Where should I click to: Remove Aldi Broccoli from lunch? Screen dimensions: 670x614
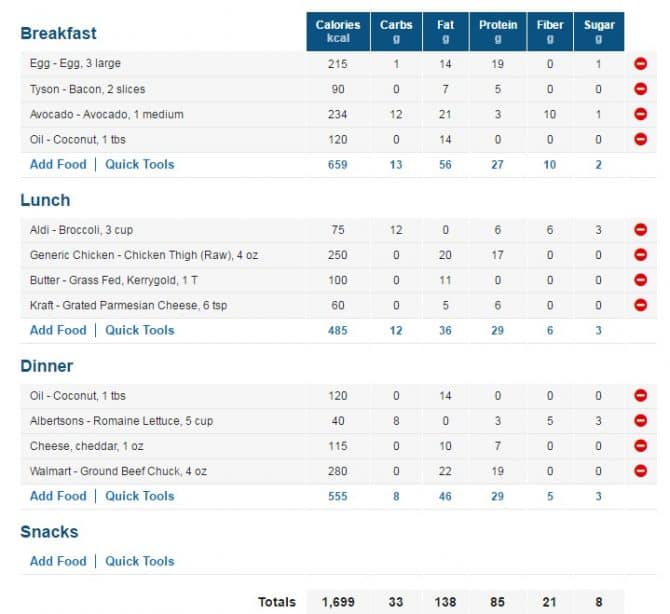640,229
